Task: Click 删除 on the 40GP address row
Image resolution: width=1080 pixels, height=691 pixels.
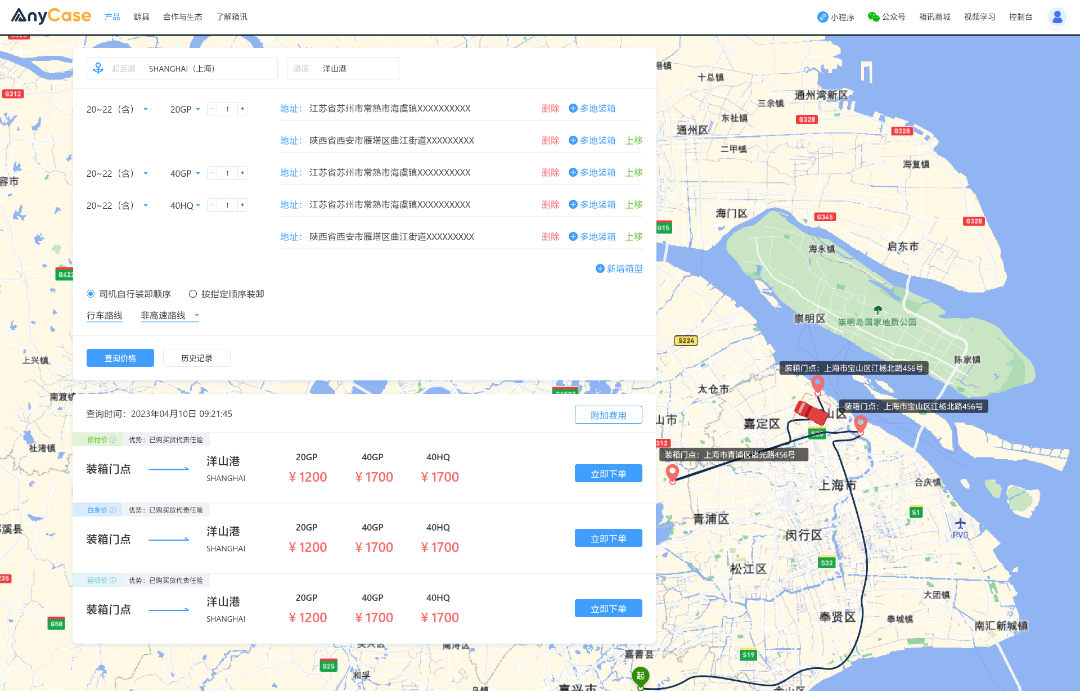Action: (550, 173)
